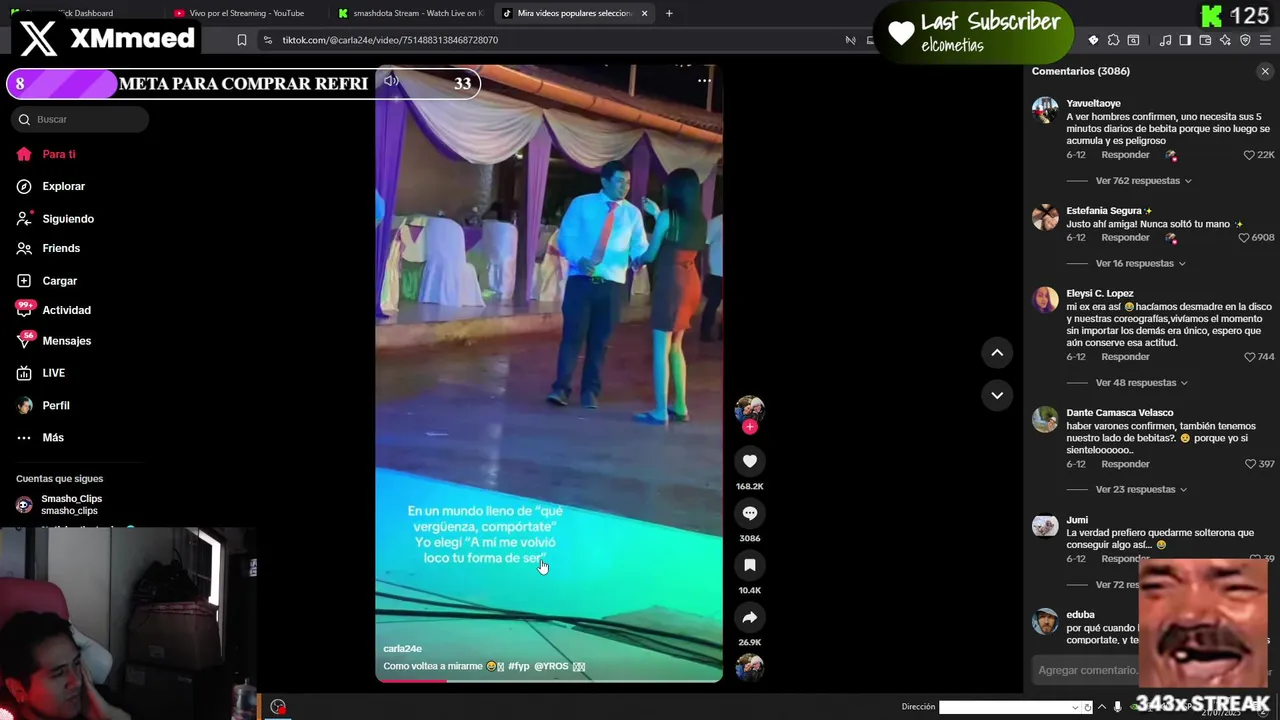The height and width of the screenshot is (720, 1280).
Task: Reply to Dante Camasca Velasco's comment
Action: point(1125,464)
